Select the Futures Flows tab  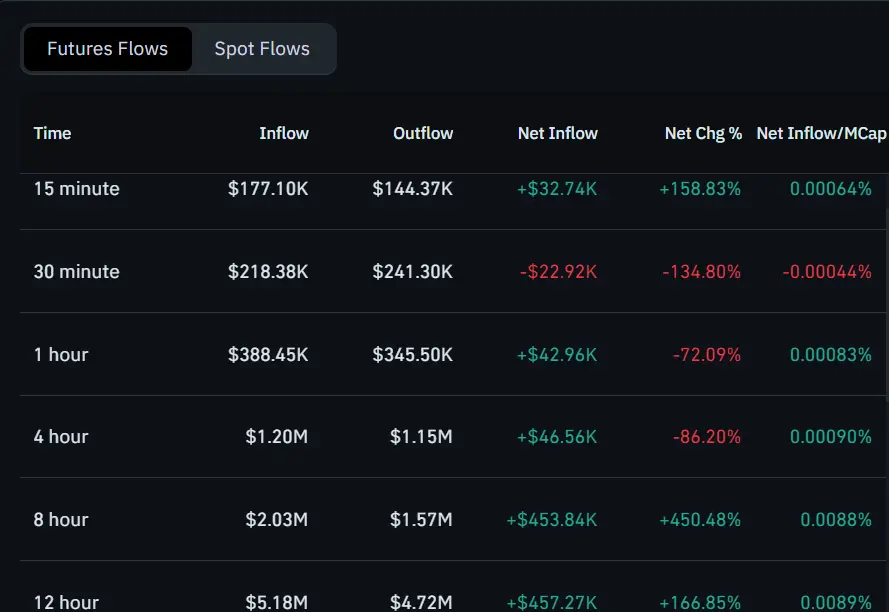tap(107, 49)
